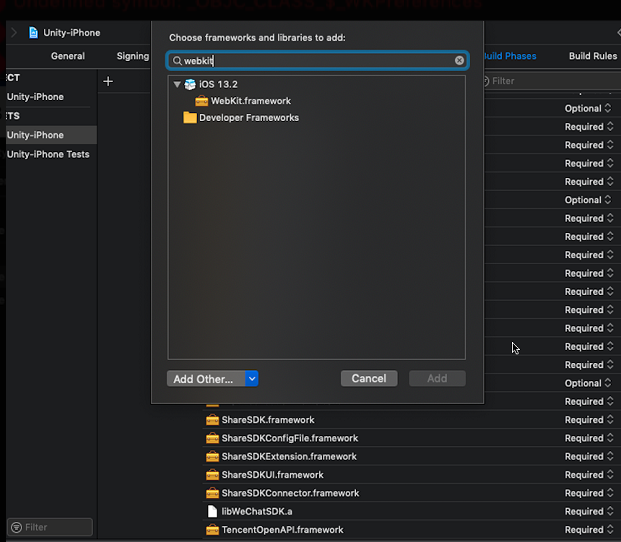
Task: Focus the webkit search input
Action: [318, 61]
